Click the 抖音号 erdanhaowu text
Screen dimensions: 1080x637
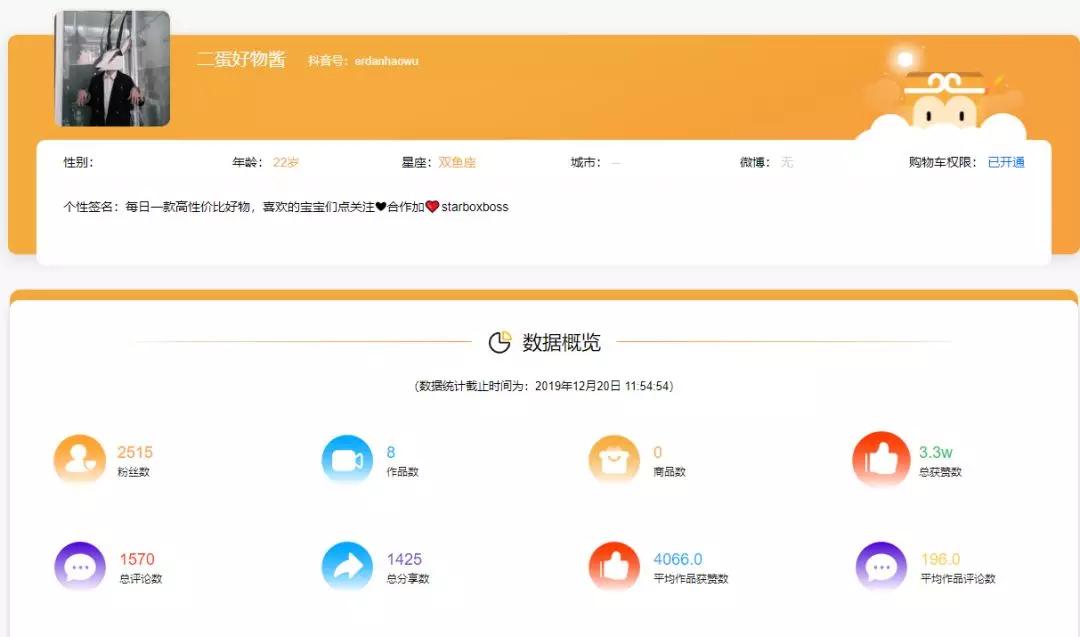click(365, 61)
